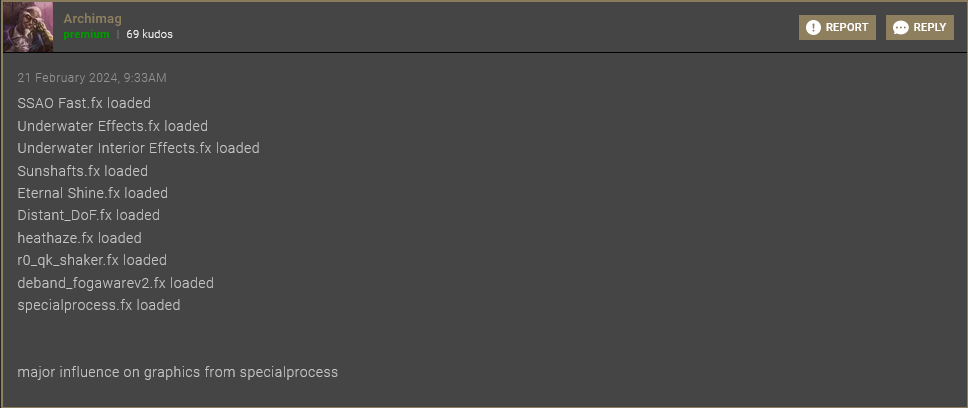This screenshot has width=968, height=408.
Task: Click the specialprocess.fx loaded line
Action: click(99, 305)
